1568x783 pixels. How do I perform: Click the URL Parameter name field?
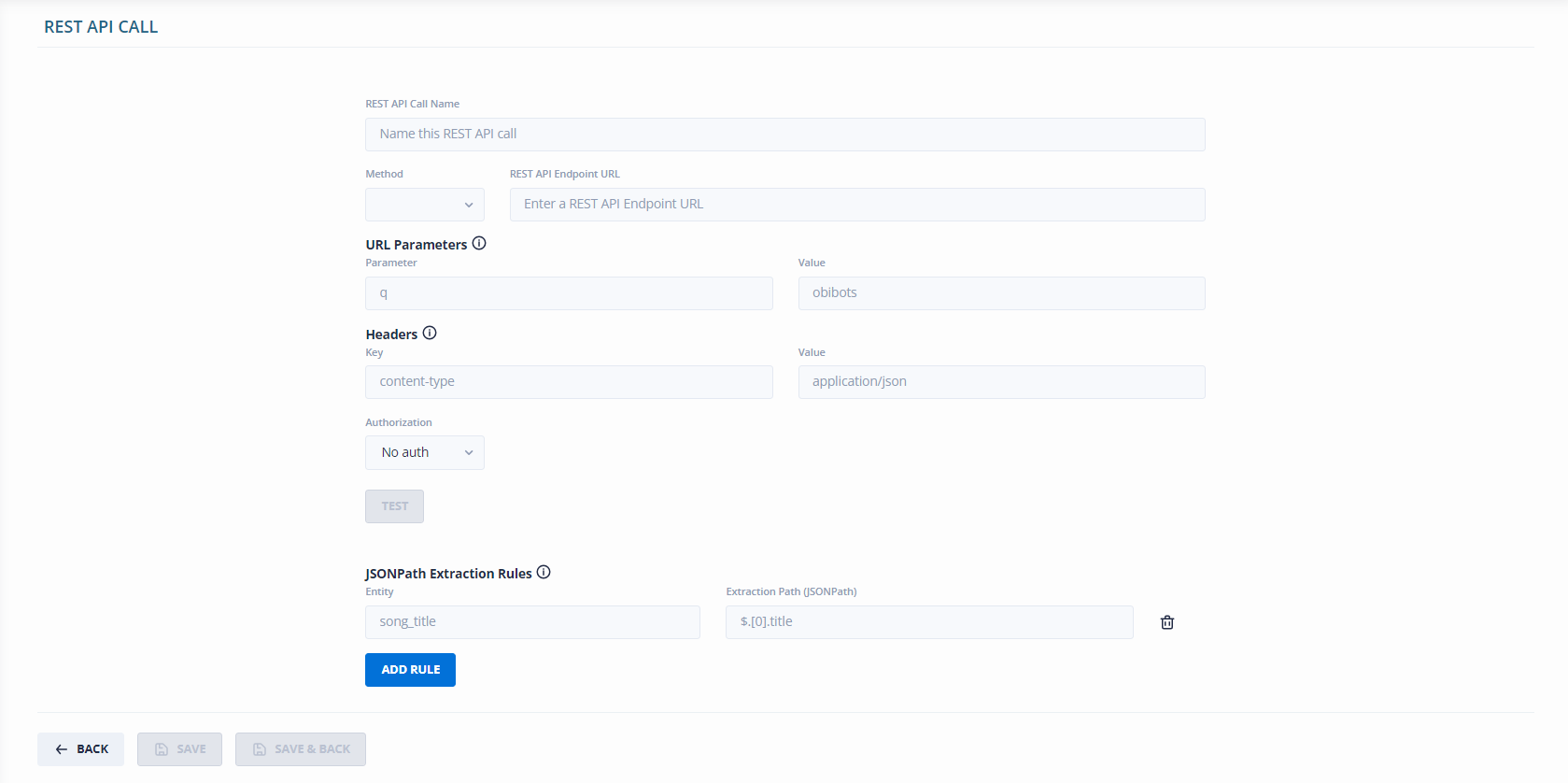pyautogui.click(x=569, y=293)
